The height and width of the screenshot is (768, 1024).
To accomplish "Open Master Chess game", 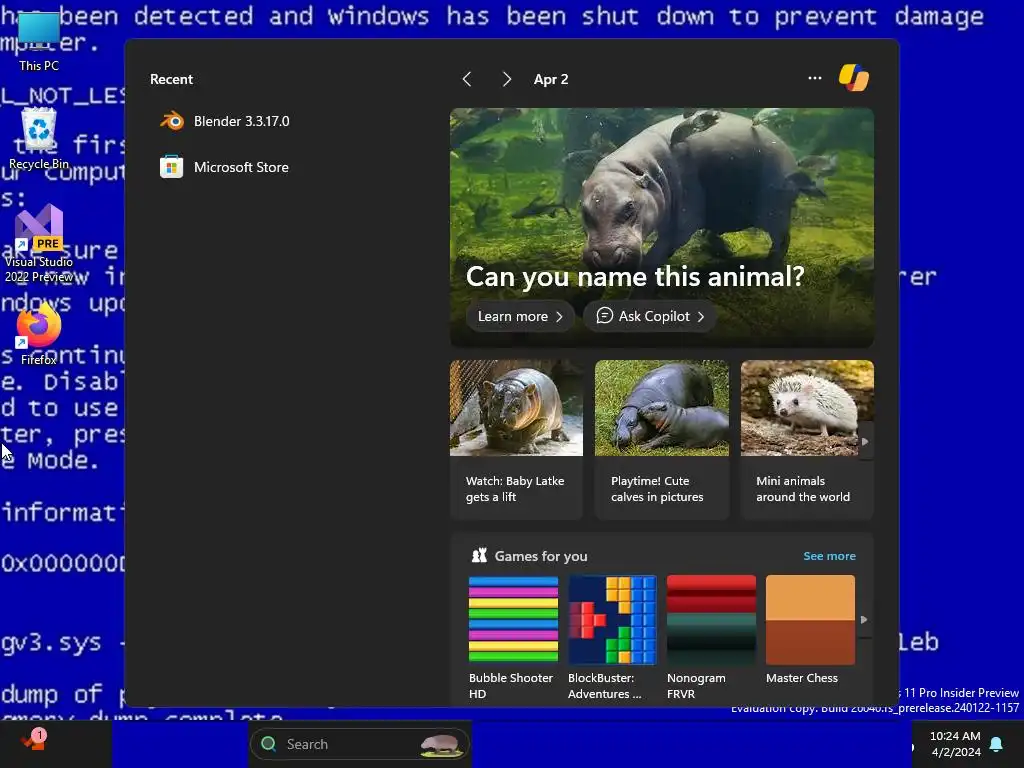I will click(810, 631).
